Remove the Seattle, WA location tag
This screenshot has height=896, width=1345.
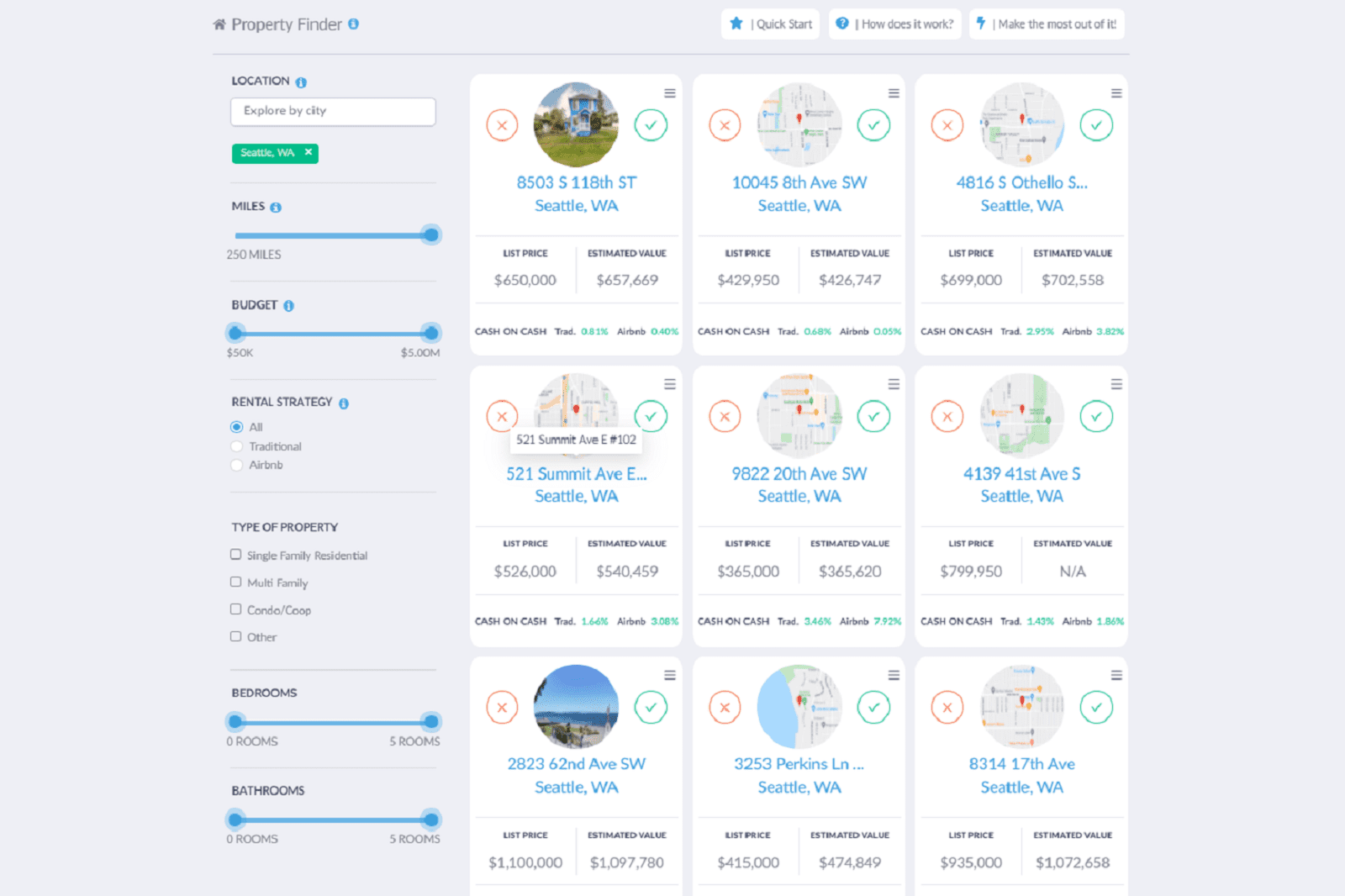coord(309,153)
